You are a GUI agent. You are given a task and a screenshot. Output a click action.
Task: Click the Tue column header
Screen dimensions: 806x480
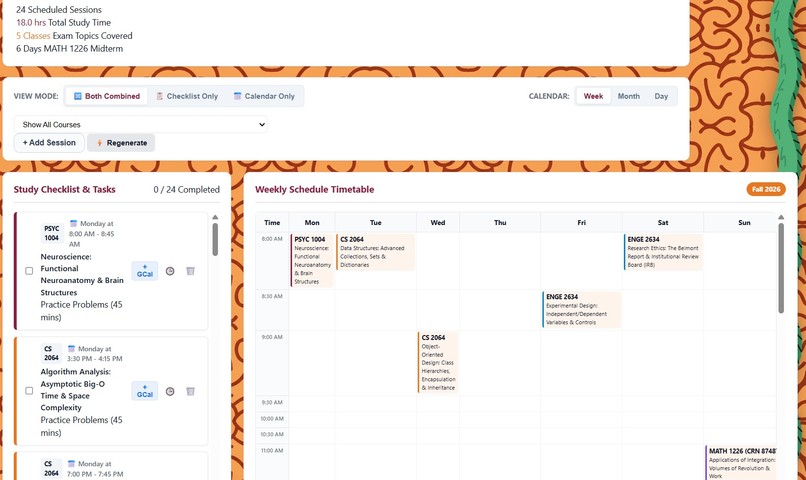click(376, 223)
